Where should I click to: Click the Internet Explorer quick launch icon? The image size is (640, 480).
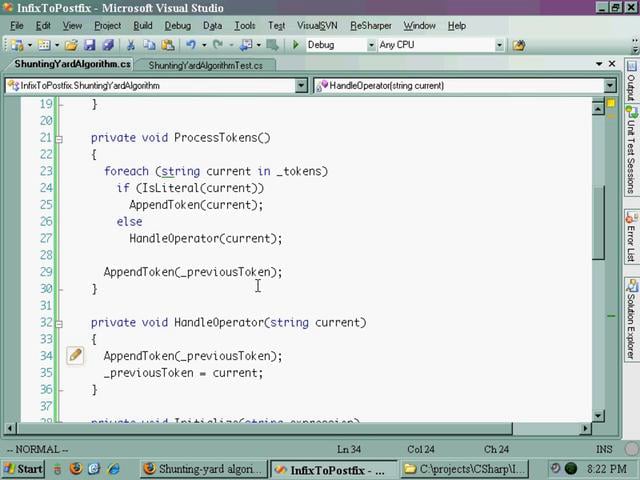(x=114, y=469)
